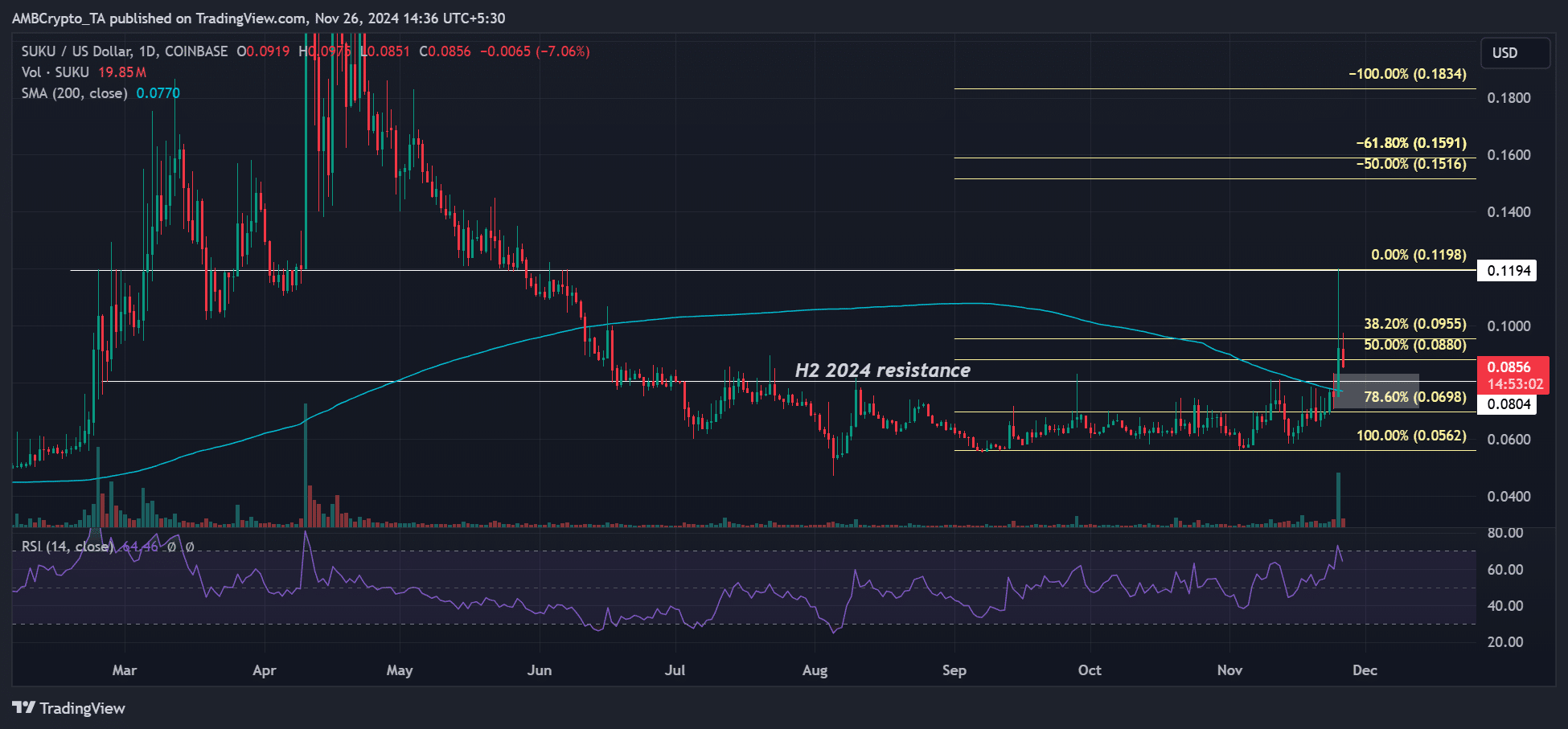Click 0.1000 on the price axis
Image resolution: width=1568 pixels, height=729 pixels.
(1508, 326)
